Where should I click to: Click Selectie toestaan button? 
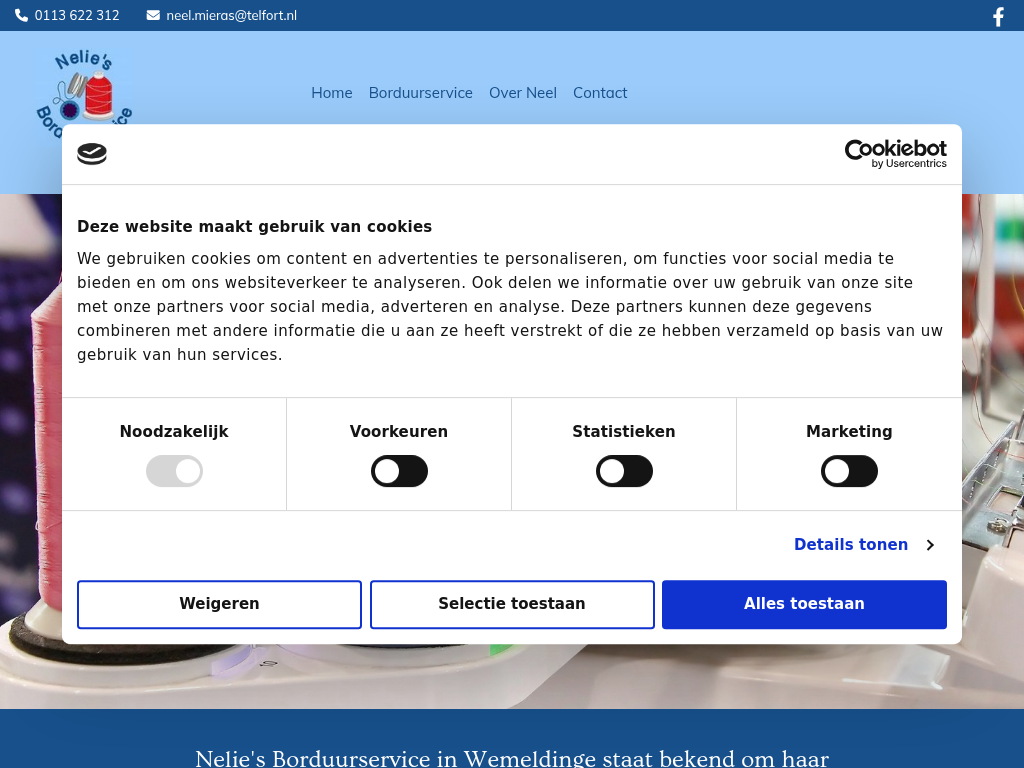pyautogui.click(x=512, y=604)
